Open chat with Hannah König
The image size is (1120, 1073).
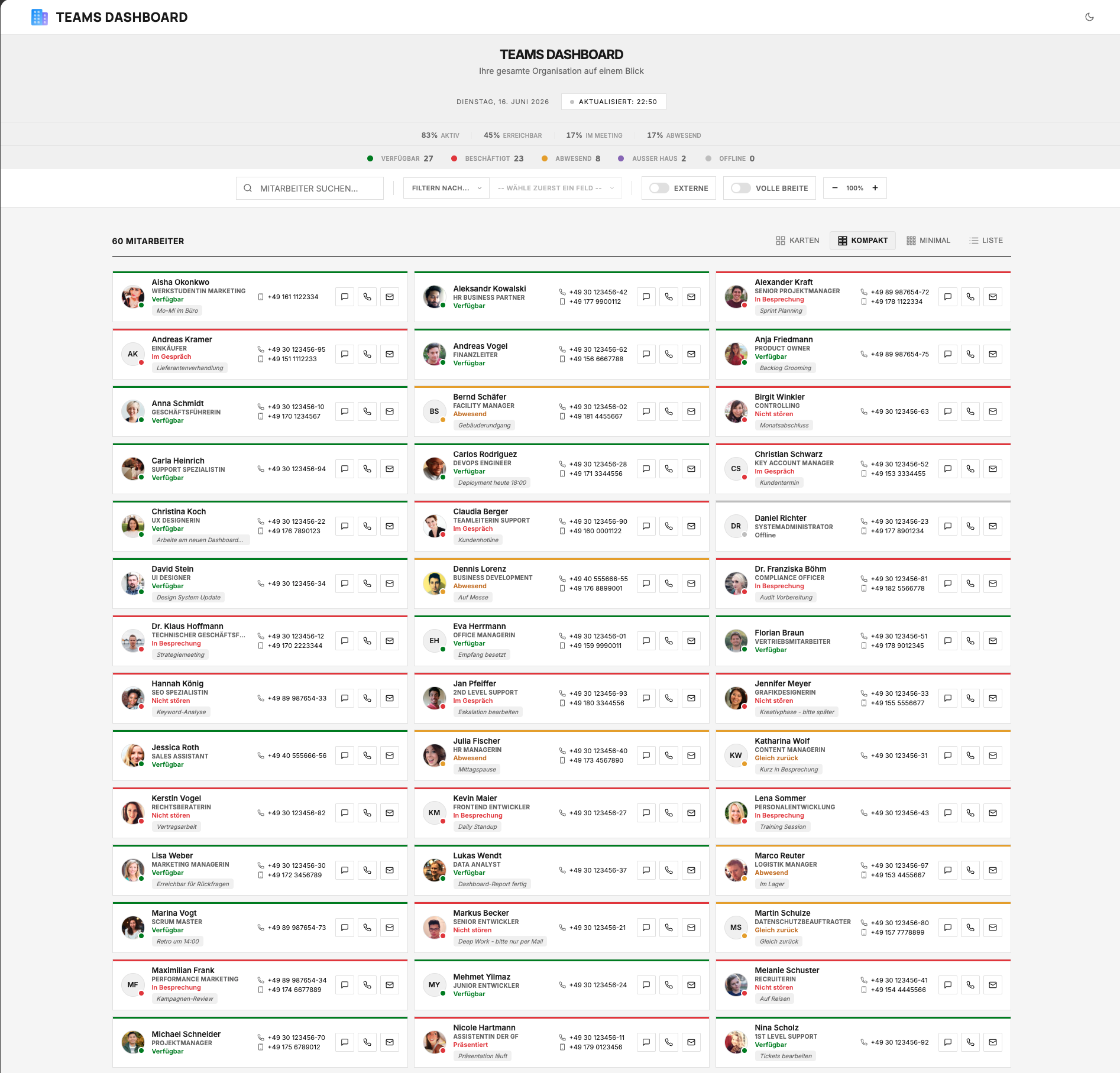click(345, 698)
